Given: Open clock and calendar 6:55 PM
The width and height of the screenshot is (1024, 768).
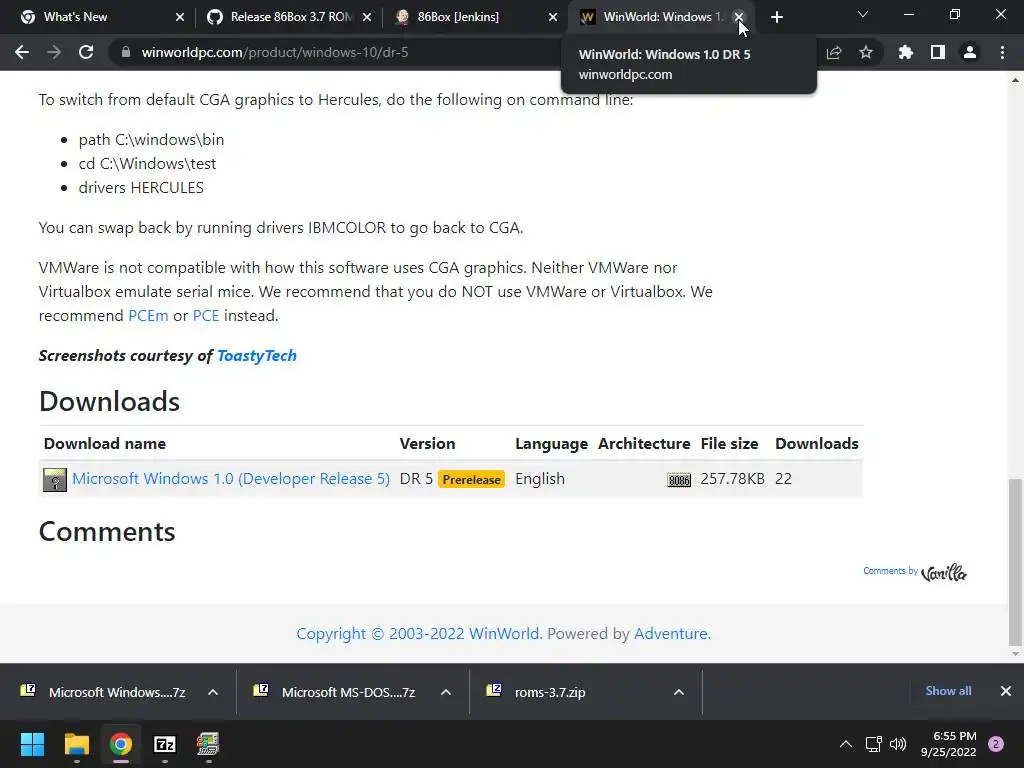Looking at the screenshot, I should click(948, 744).
